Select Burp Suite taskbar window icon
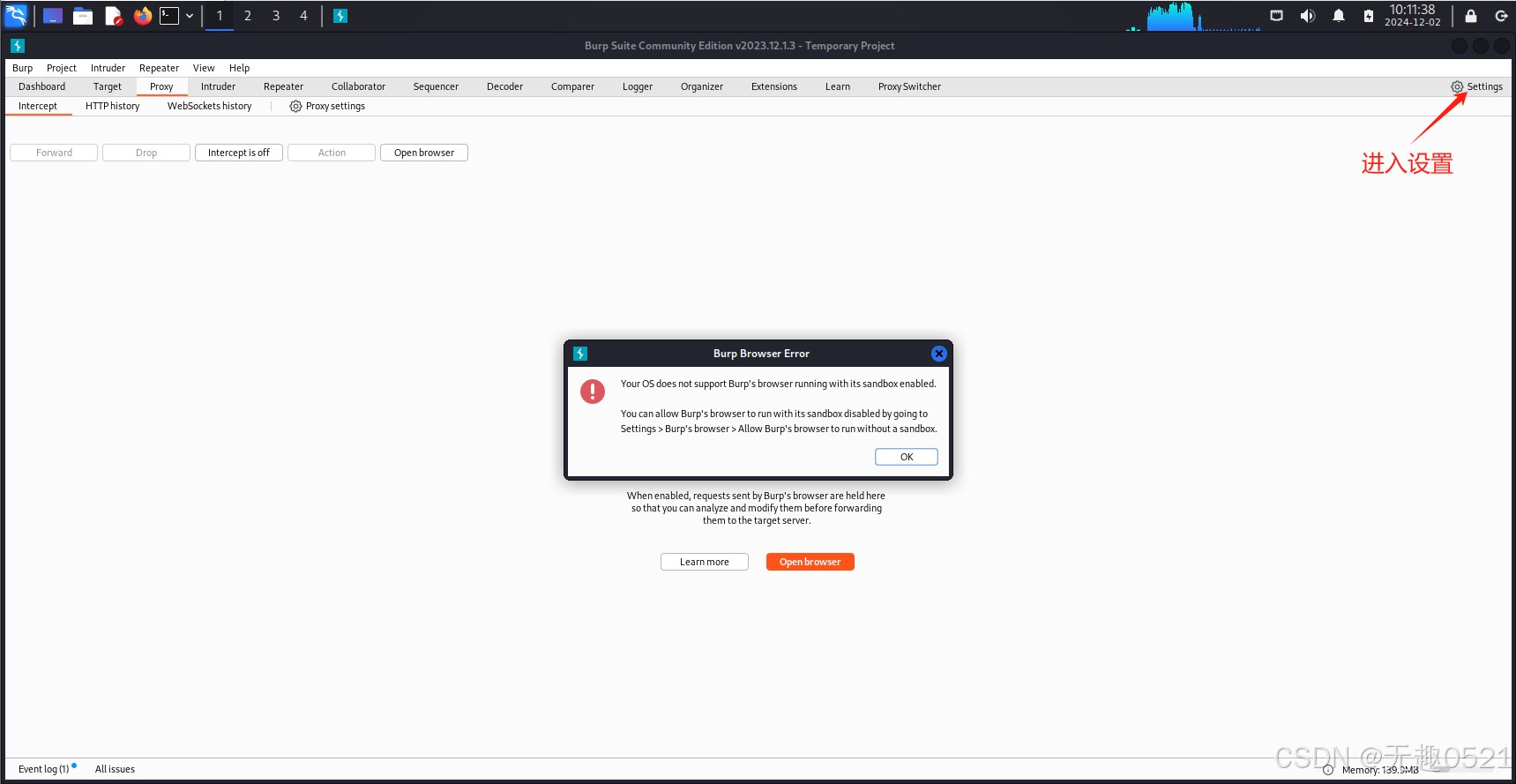The height and width of the screenshot is (784, 1516). click(340, 16)
